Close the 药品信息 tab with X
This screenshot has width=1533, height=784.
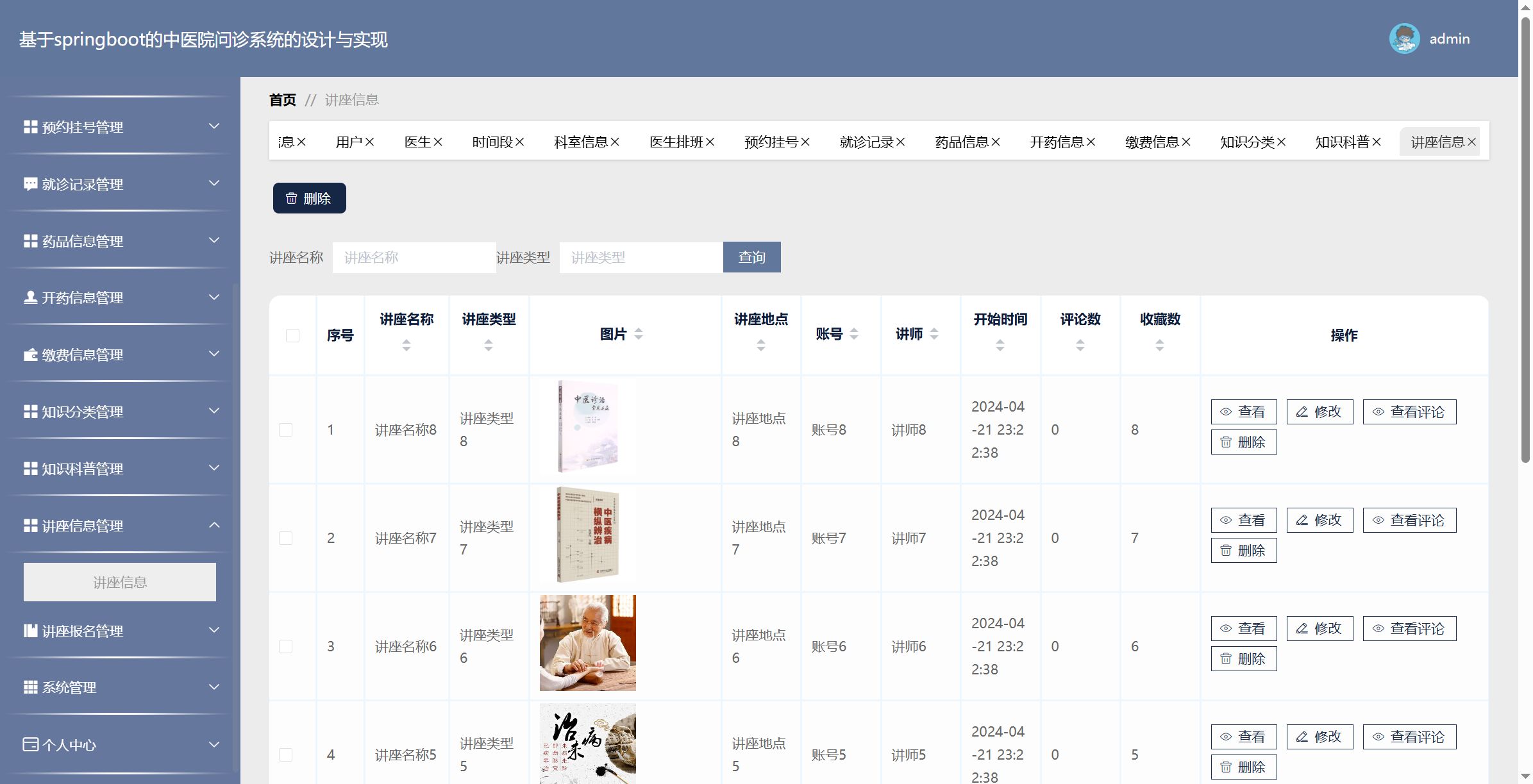coord(996,142)
